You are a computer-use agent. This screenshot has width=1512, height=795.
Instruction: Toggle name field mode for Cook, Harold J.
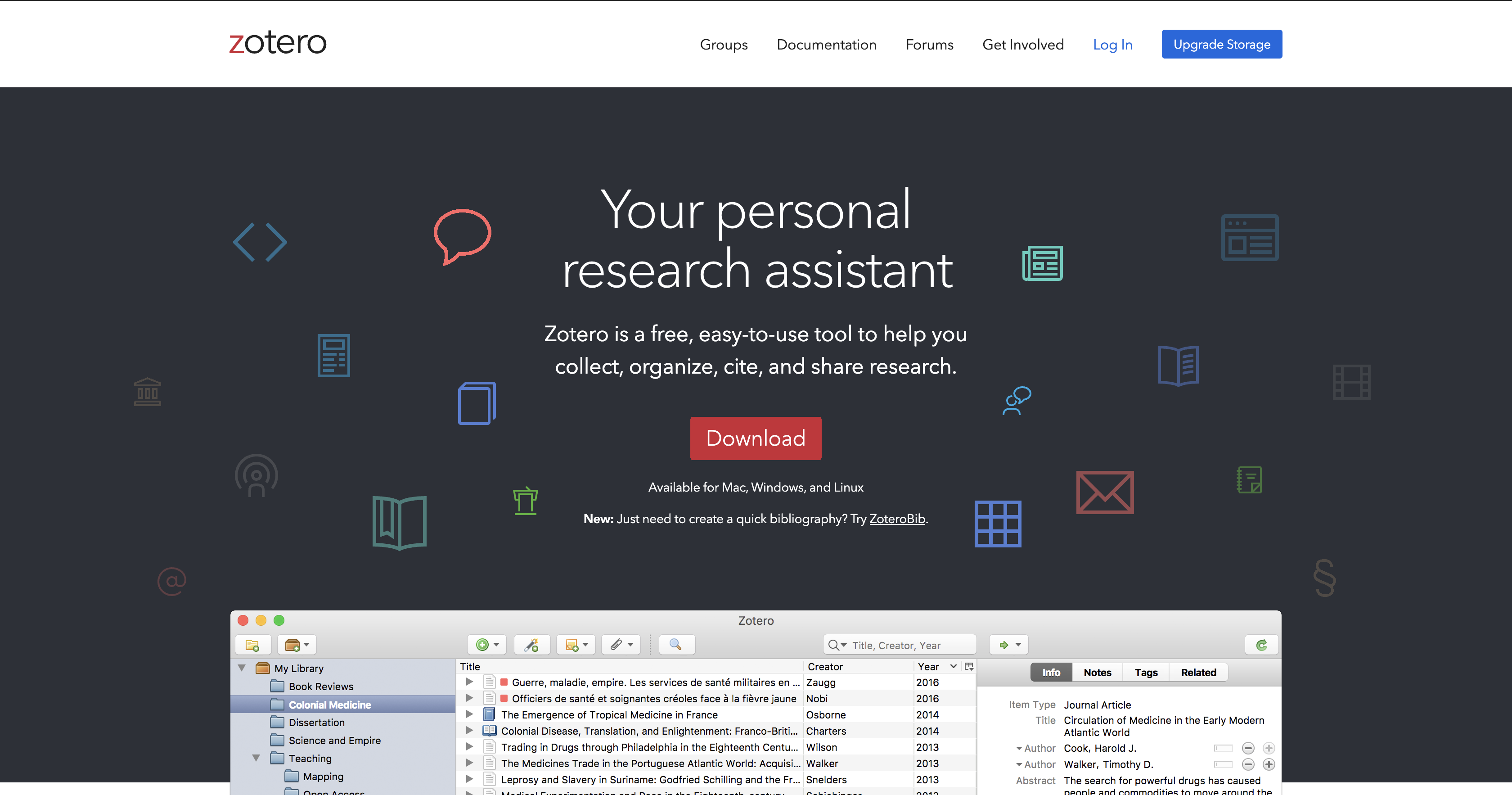tap(1223, 748)
